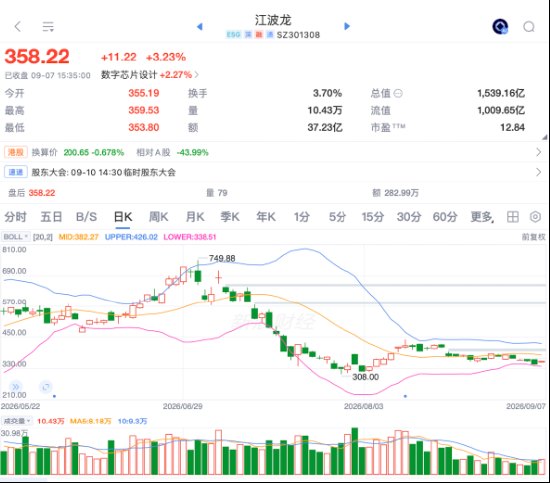Click the 市盈 value 12.84

click(x=512, y=127)
